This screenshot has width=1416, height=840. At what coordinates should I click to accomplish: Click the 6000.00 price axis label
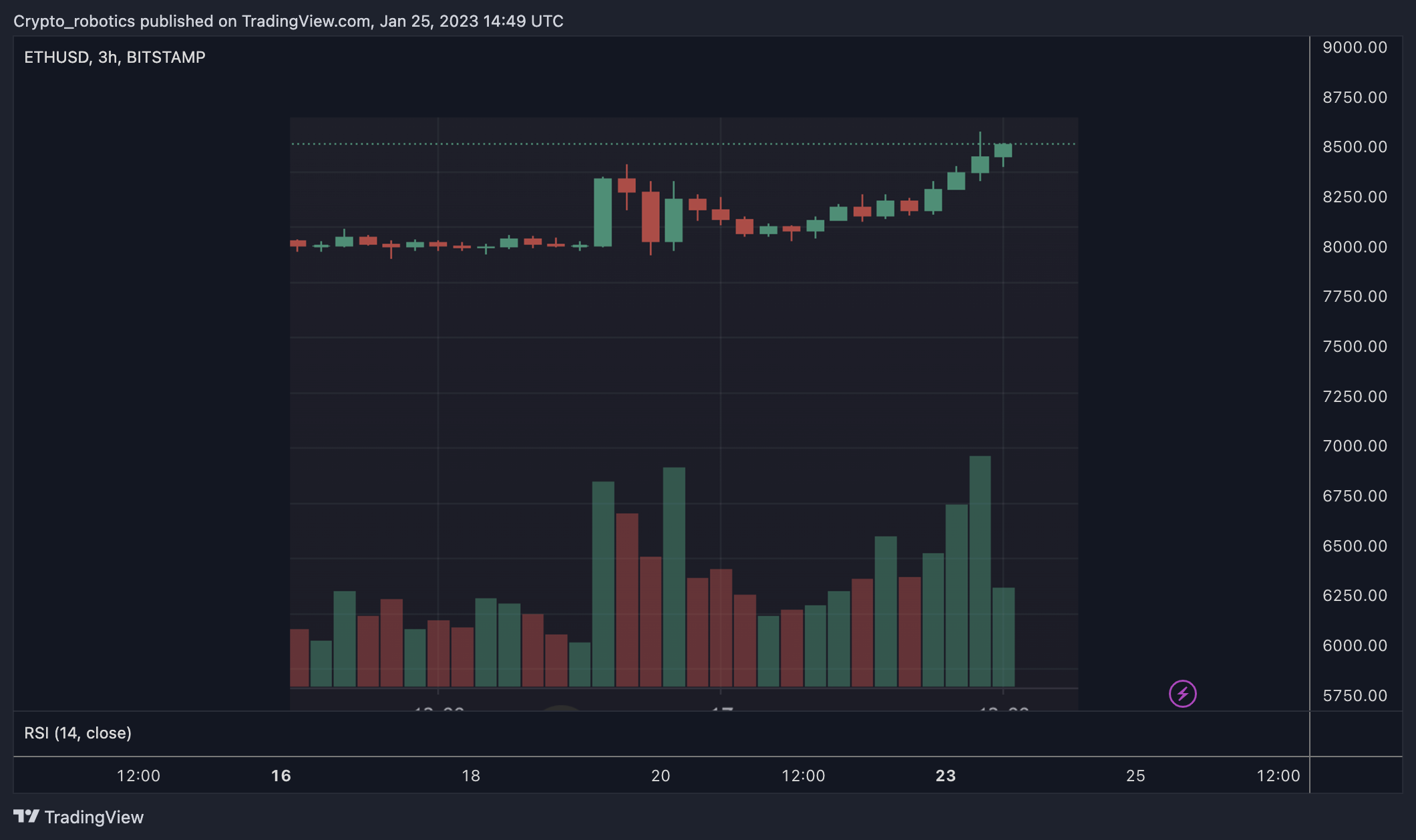coord(1355,646)
